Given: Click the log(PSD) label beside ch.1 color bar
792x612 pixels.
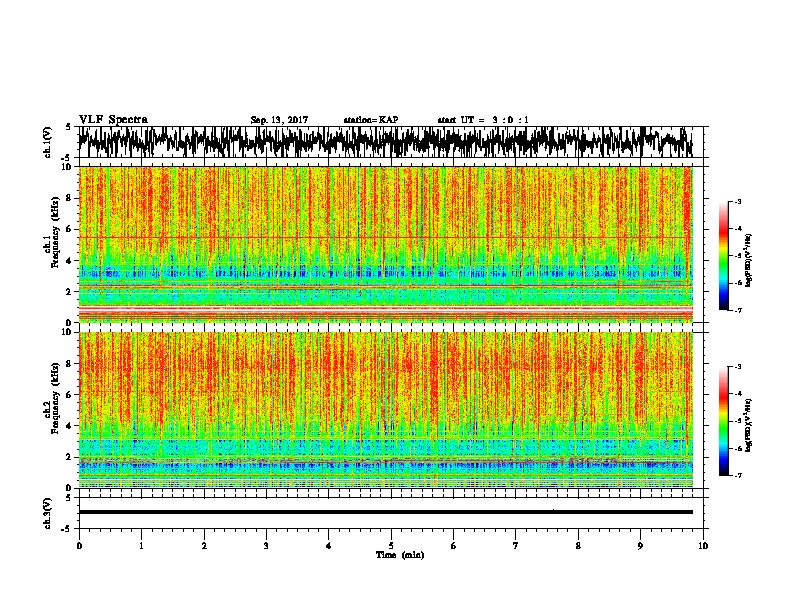Looking at the screenshot, I should click(749, 261).
